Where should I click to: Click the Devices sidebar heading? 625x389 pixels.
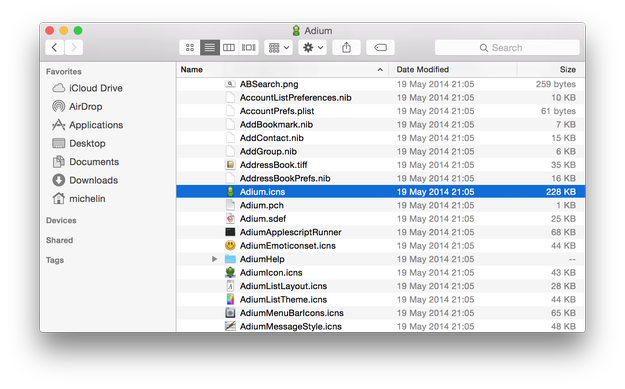point(61,220)
